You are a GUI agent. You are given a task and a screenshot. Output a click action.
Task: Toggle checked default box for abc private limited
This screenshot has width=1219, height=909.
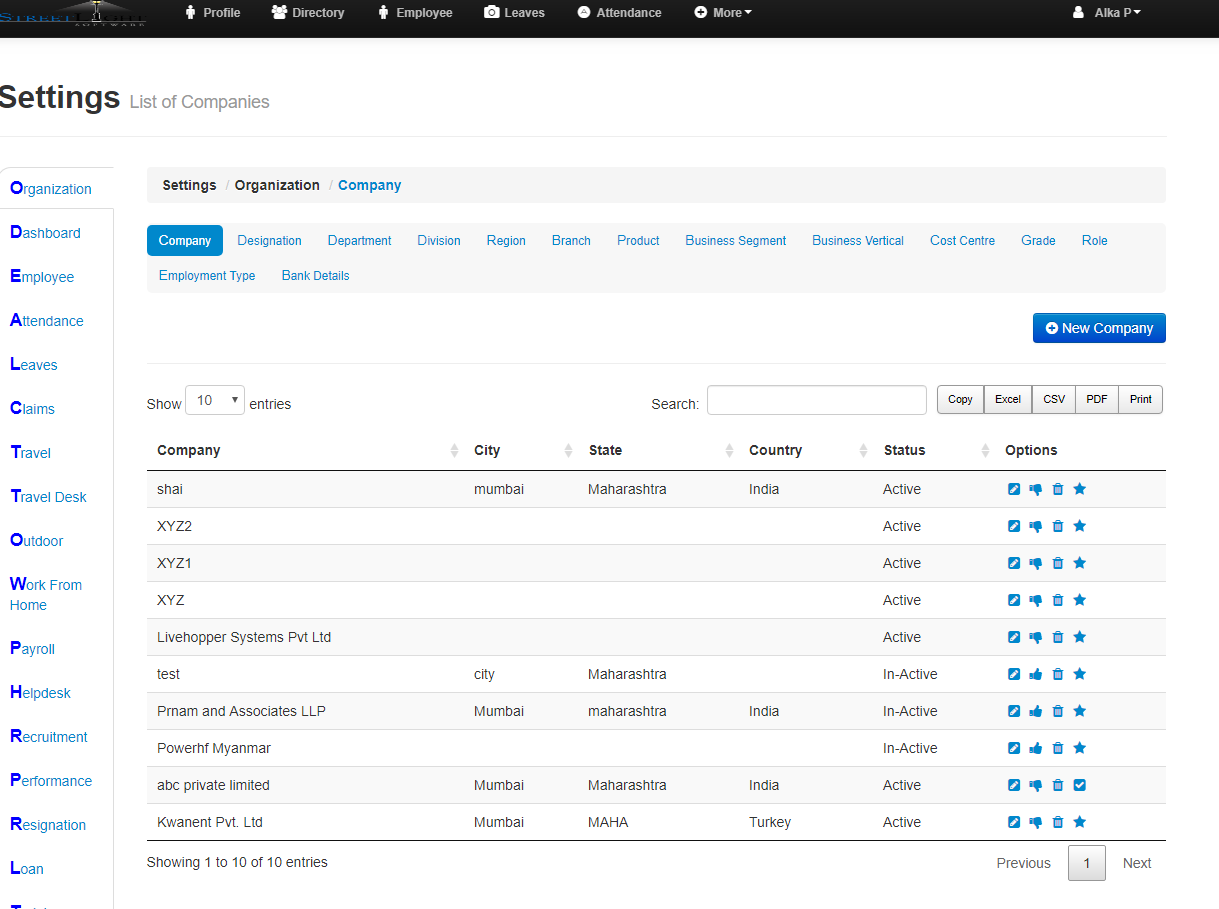pos(1079,785)
